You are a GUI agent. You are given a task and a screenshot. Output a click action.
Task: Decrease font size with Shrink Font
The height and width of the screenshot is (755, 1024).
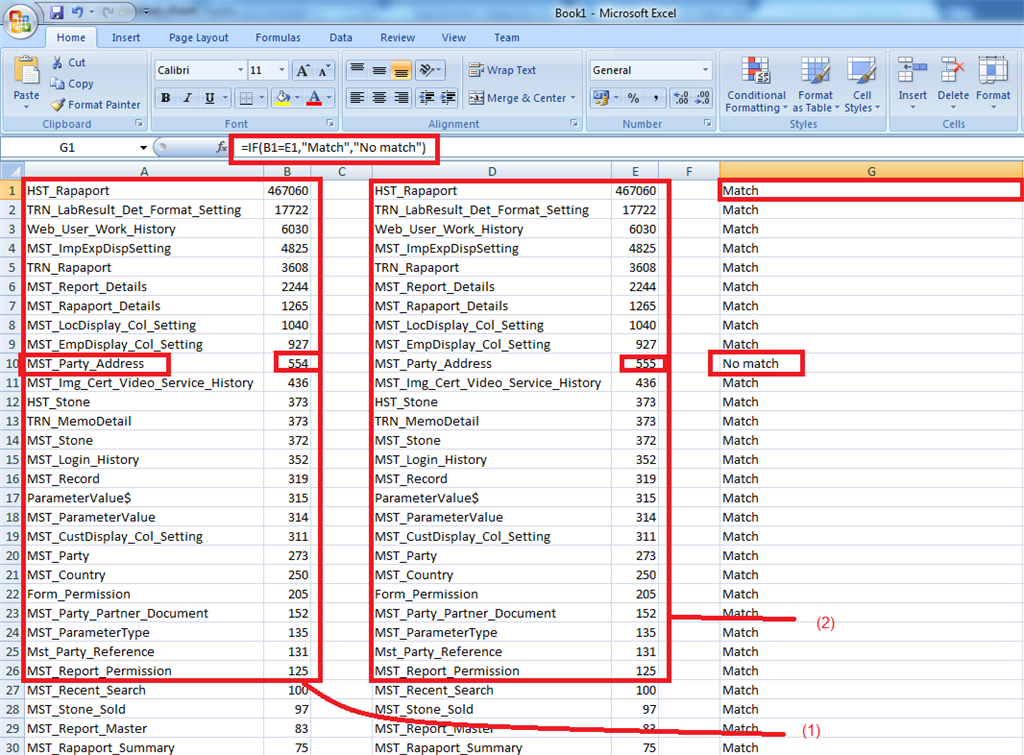coord(323,71)
